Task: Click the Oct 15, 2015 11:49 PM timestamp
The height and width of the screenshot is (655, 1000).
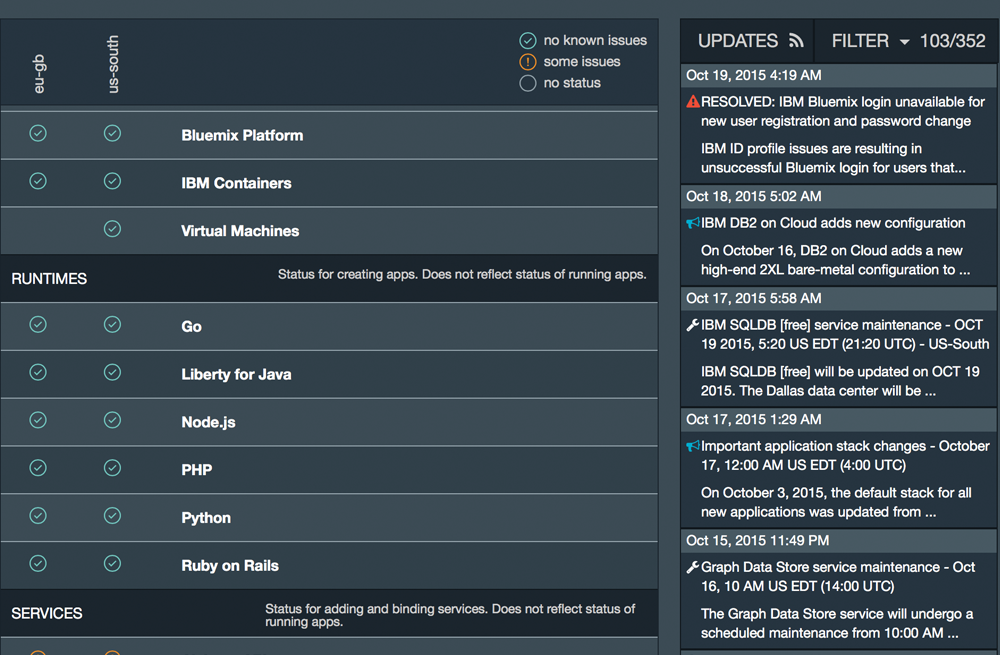Action: pyautogui.click(x=758, y=541)
